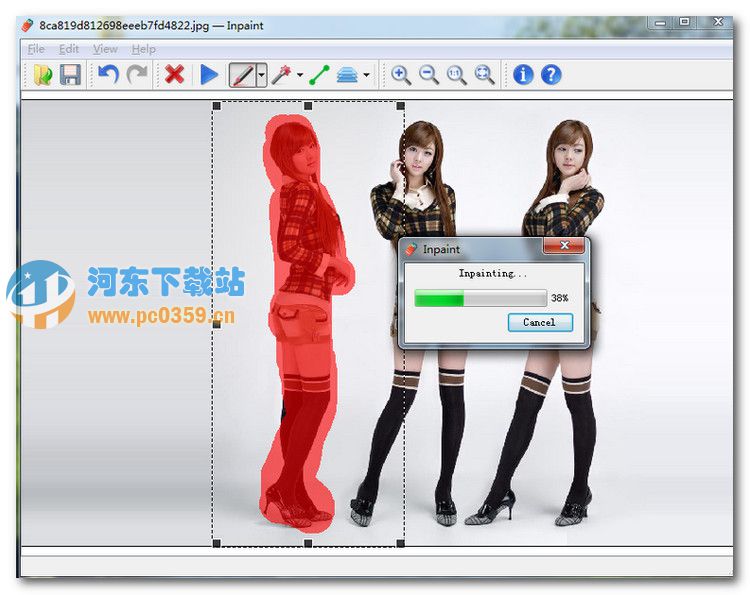Screen dimensions: 750x595
Task: Click bottom-right selection handle
Action: pyautogui.click(x=401, y=543)
